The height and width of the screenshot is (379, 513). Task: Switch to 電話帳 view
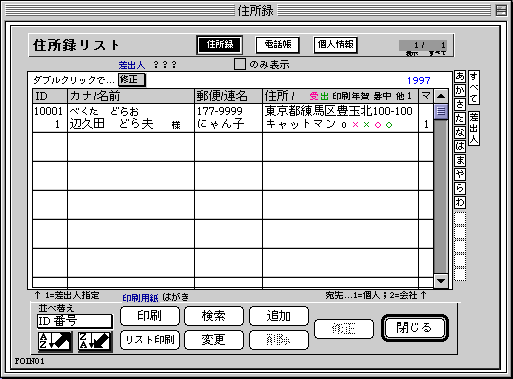click(278, 45)
